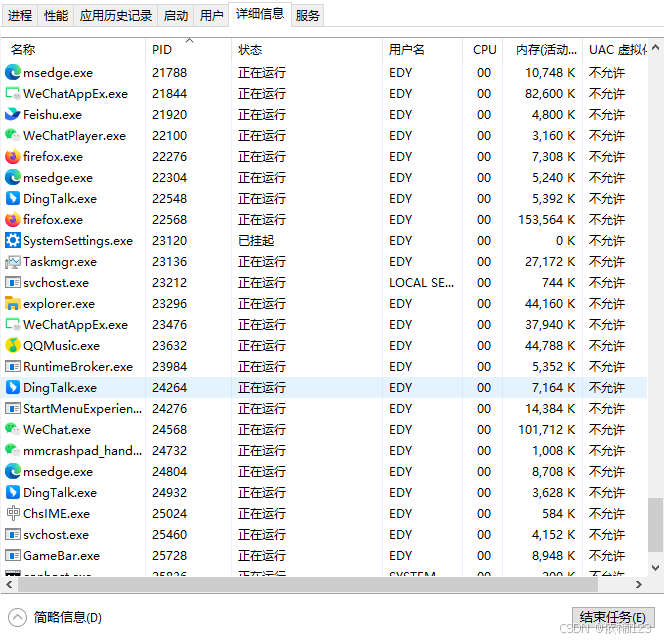Click the ChsIME.exe icon

point(13,514)
